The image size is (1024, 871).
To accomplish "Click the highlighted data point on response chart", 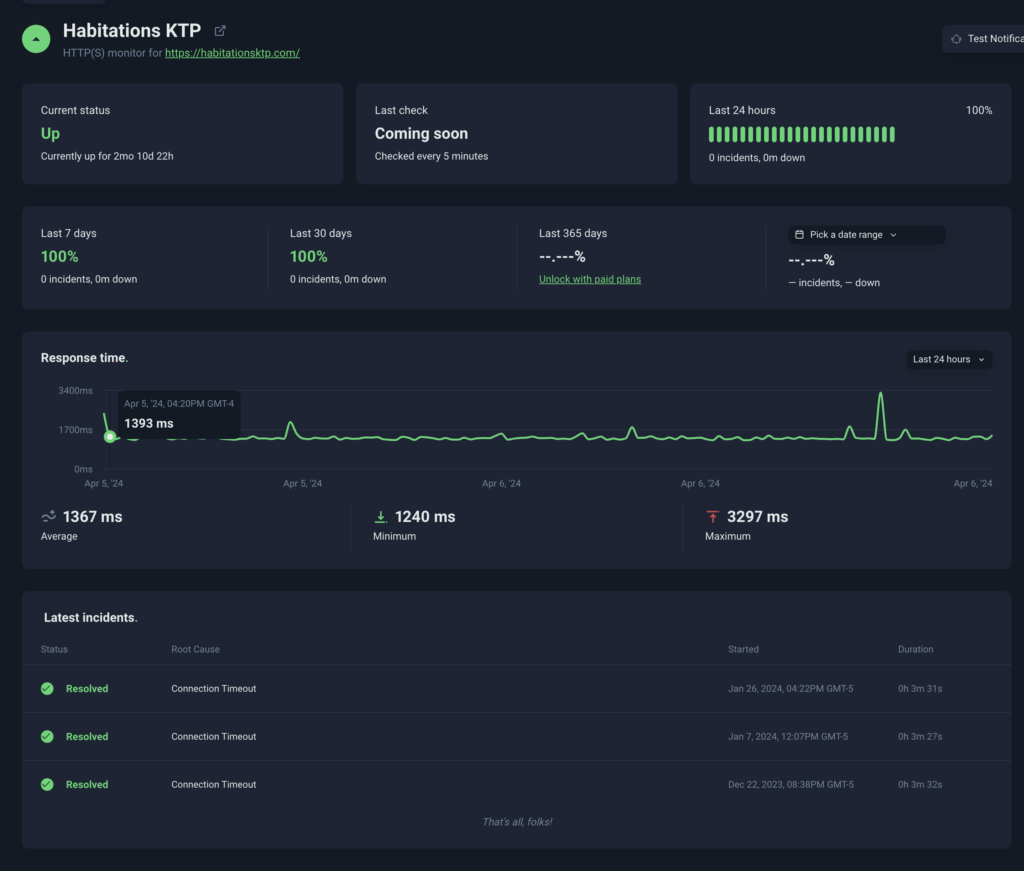I will pyautogui.click(x=110, y=437).
